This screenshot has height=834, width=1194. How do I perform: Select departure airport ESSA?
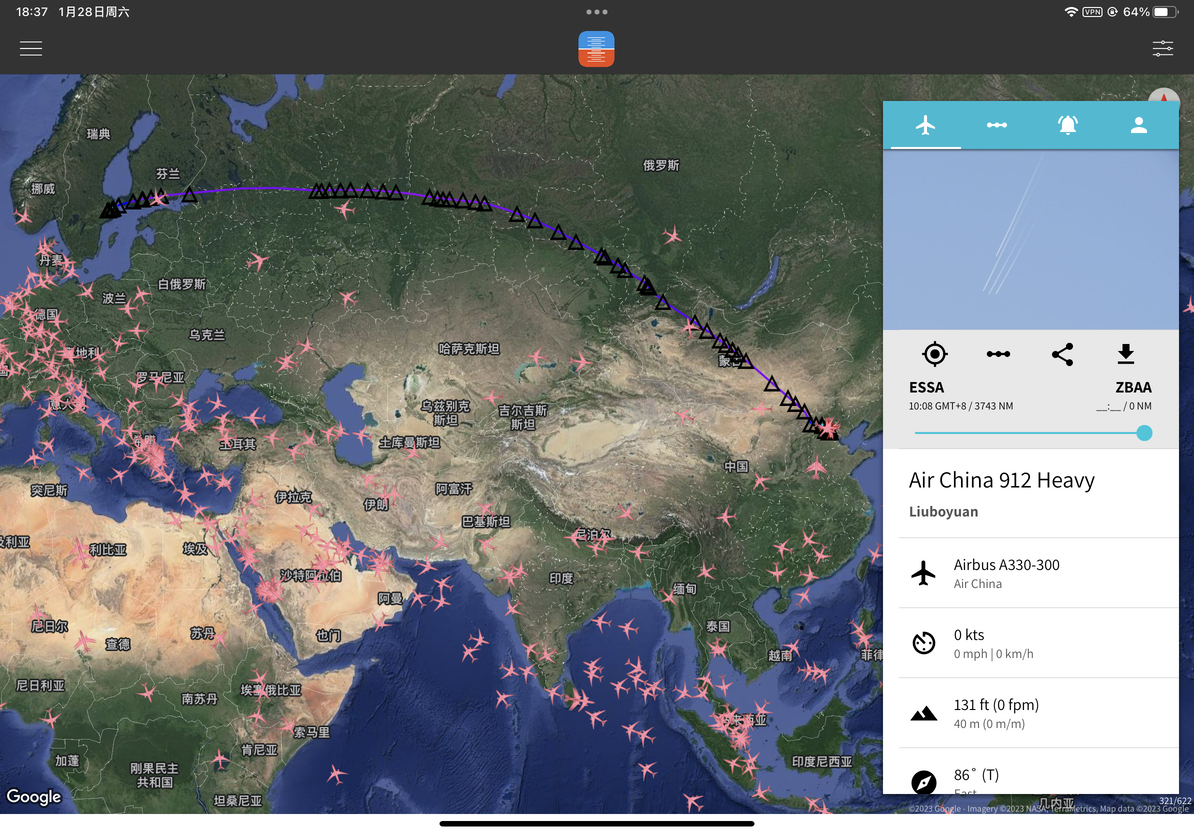point(926,388)
